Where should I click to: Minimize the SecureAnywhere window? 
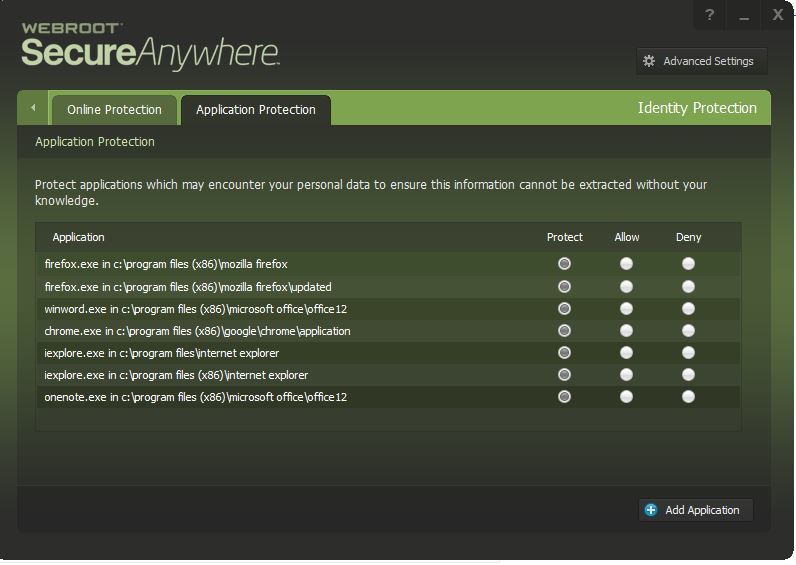click(744, 16)
